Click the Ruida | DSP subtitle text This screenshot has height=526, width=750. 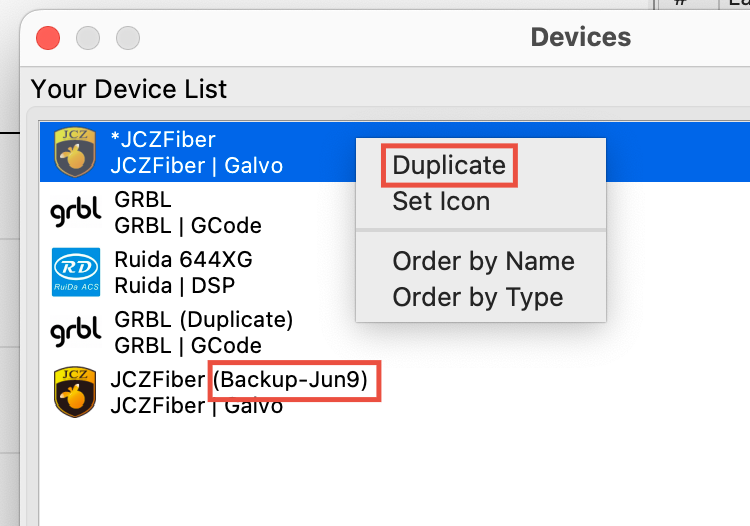click(x=175, y=285)
